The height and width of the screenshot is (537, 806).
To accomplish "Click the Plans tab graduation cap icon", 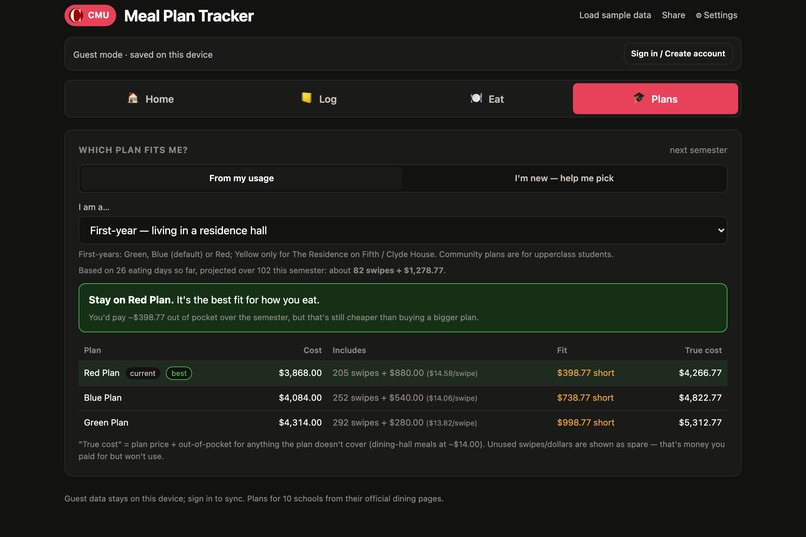I will coord(638,98).
